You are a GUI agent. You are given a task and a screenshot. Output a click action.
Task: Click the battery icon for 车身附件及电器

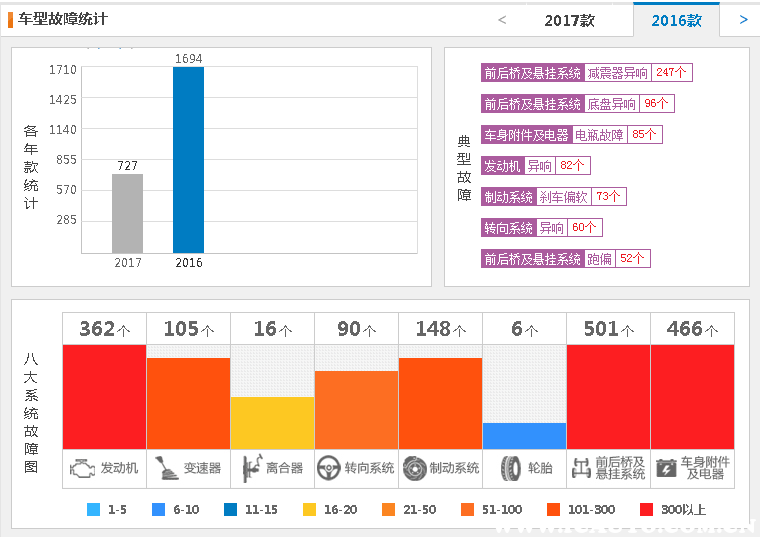(666, 468)
